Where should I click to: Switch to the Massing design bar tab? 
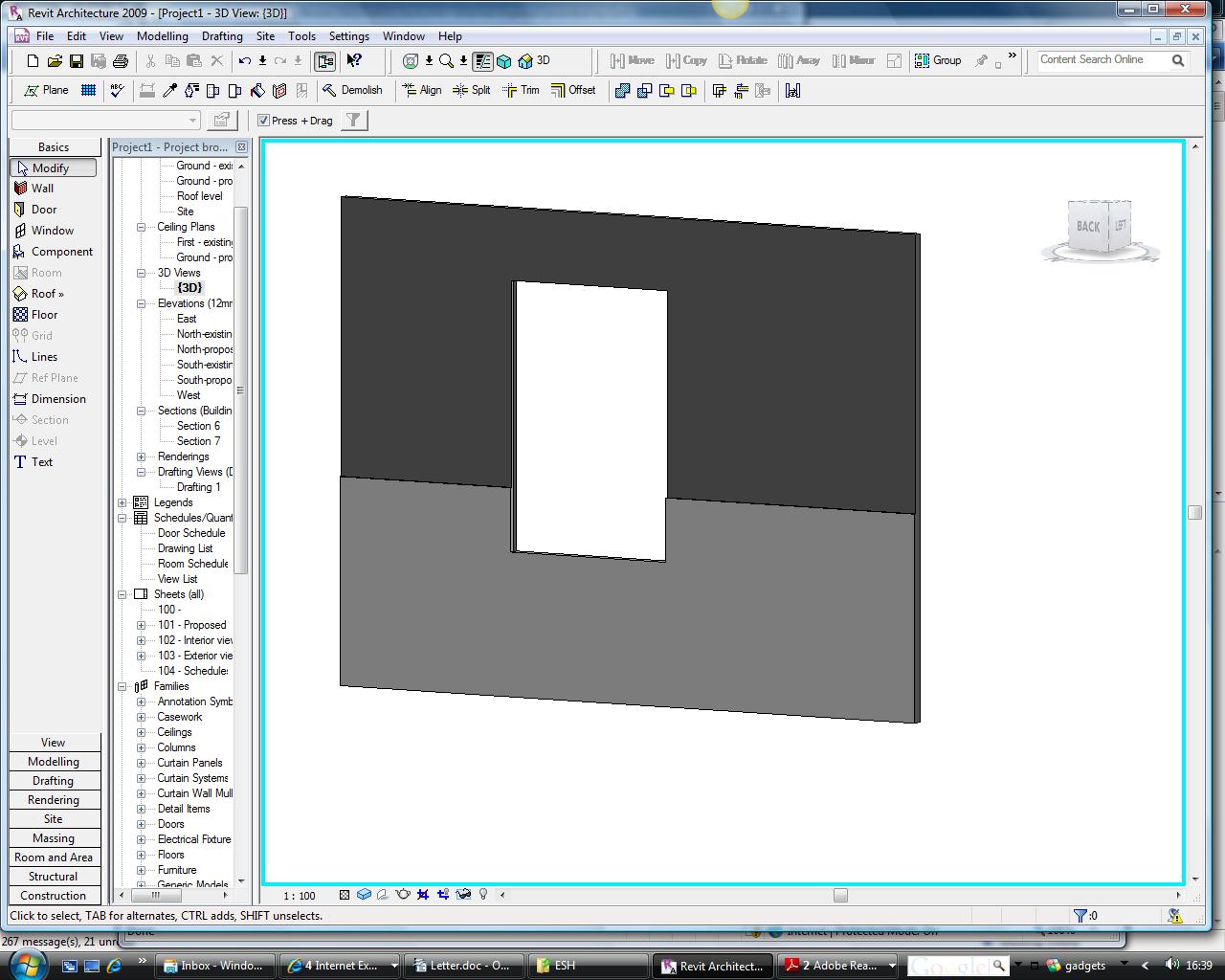point(54,838)
